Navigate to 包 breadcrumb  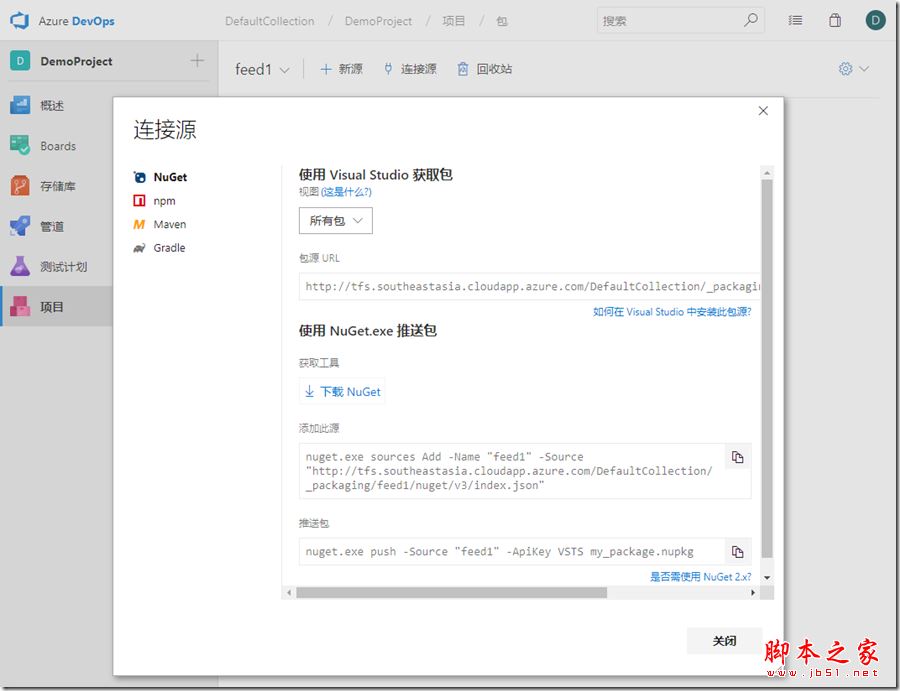tap(502, 21)
